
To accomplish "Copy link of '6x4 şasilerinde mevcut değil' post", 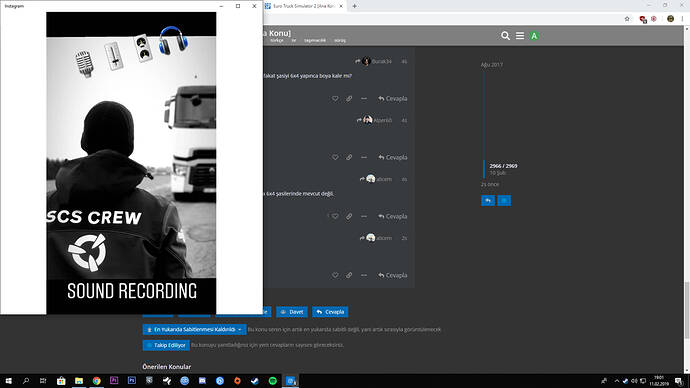I will pyautogui.click(x=349, y=216).
